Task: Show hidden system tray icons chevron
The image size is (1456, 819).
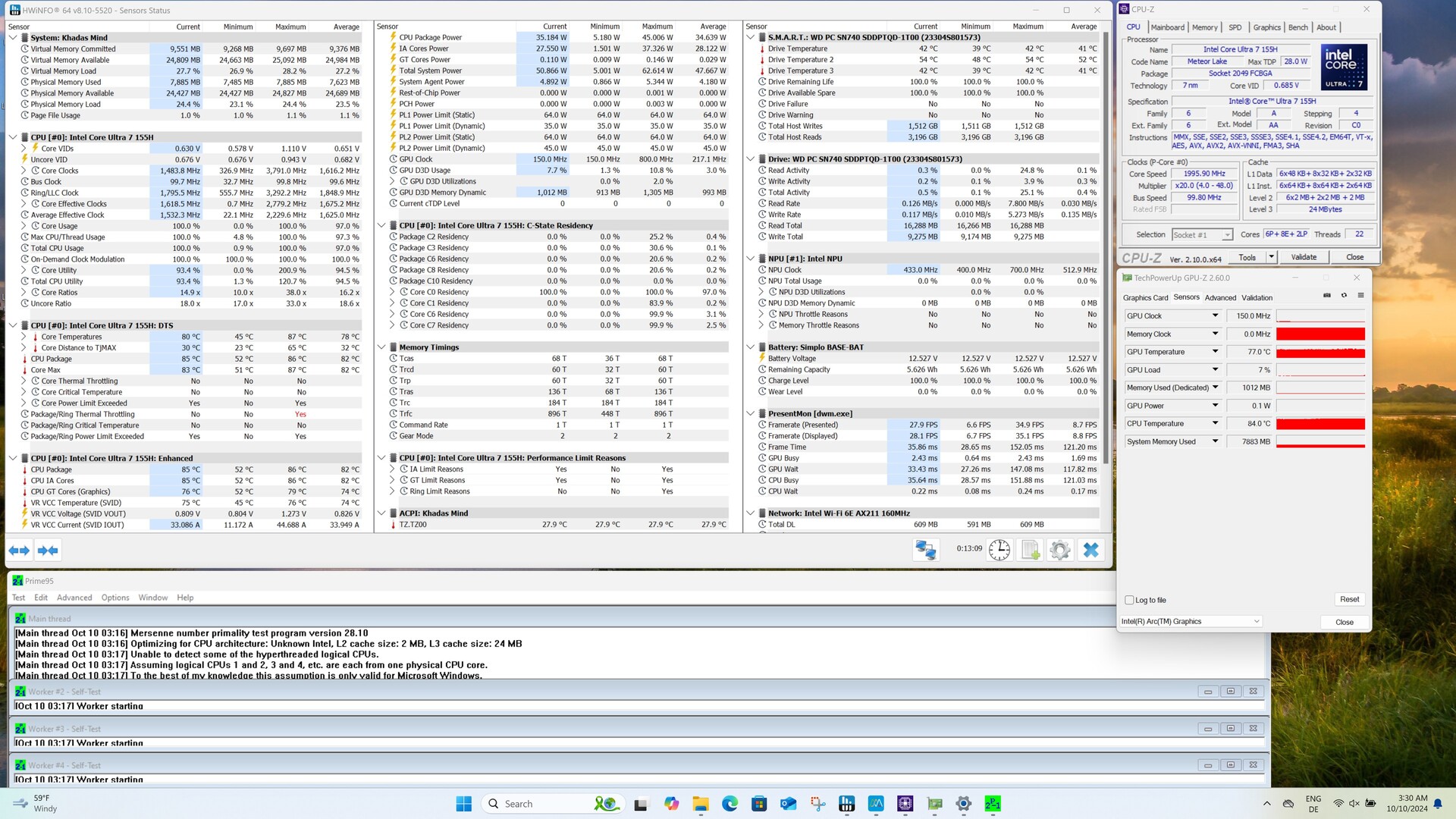Action: click(1266, 804)
